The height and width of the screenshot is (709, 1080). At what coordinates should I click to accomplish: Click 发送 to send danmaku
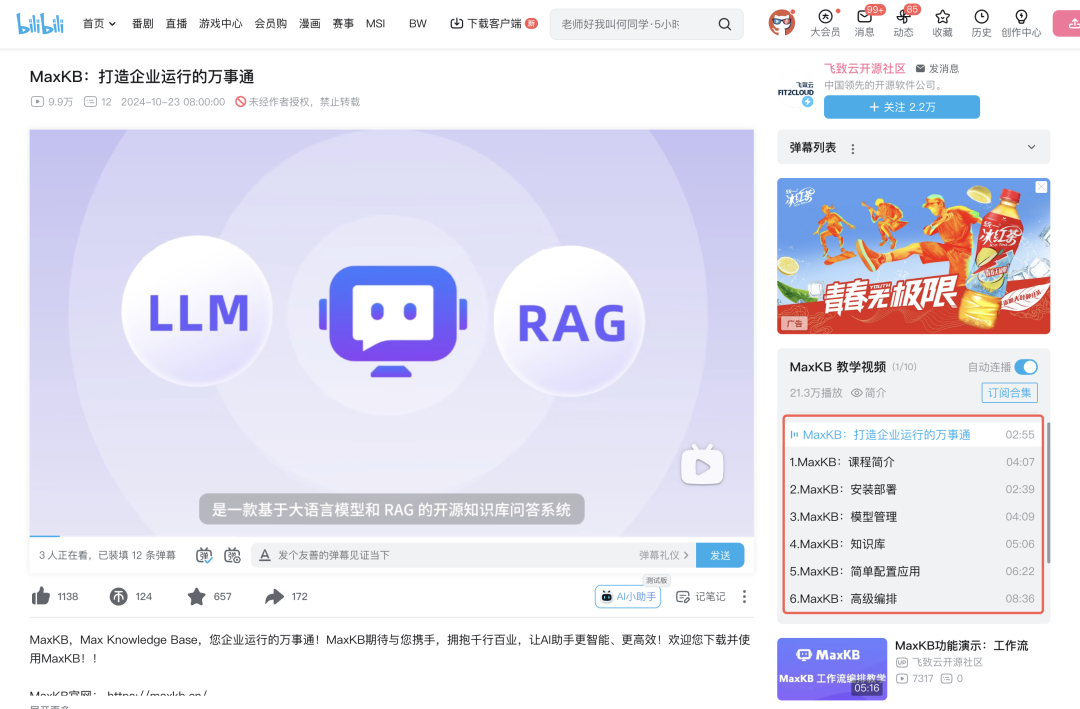coord(720,555)
